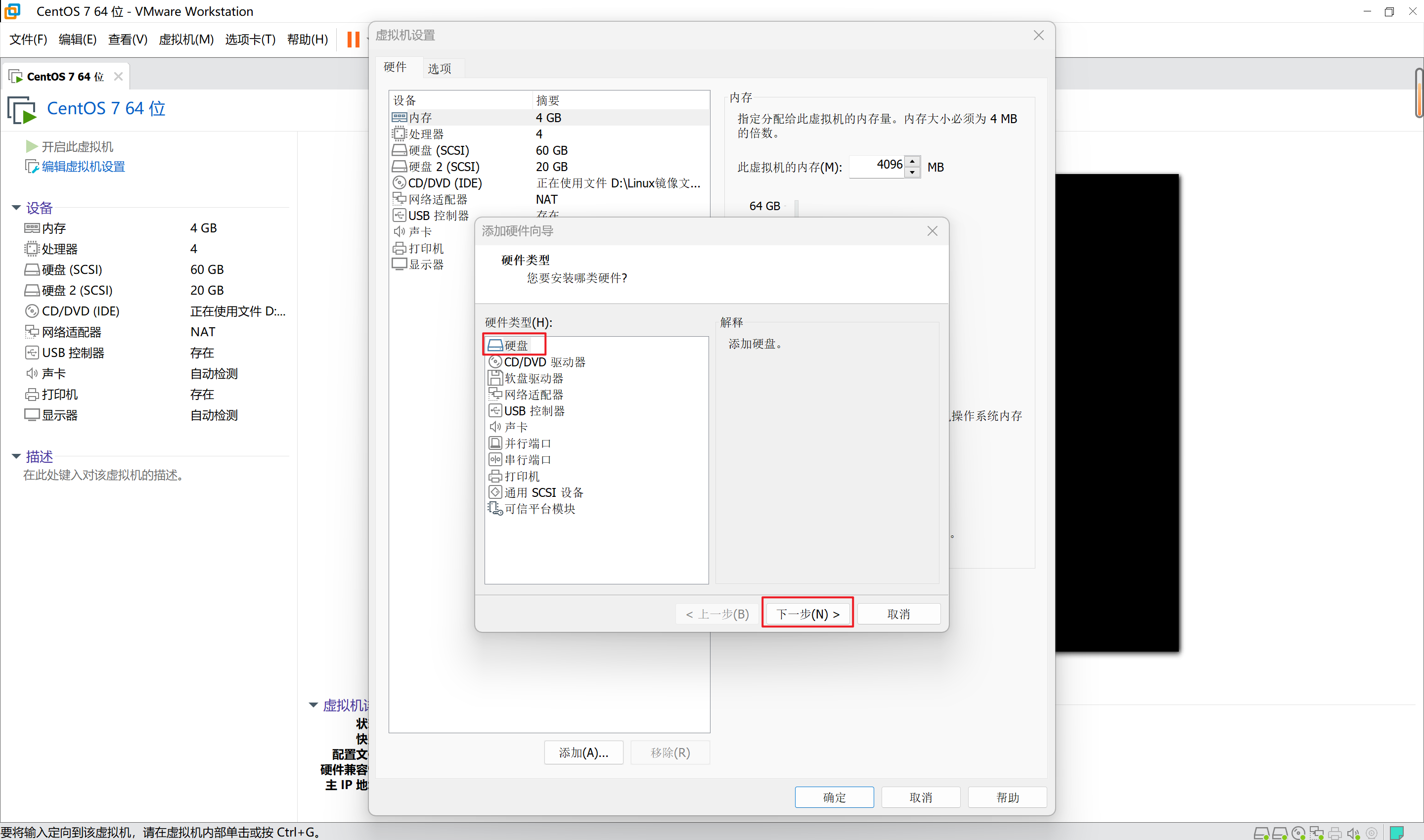Switch to the 选项 tab
The width and height of the screenshot is (1424, 840).
439,69
